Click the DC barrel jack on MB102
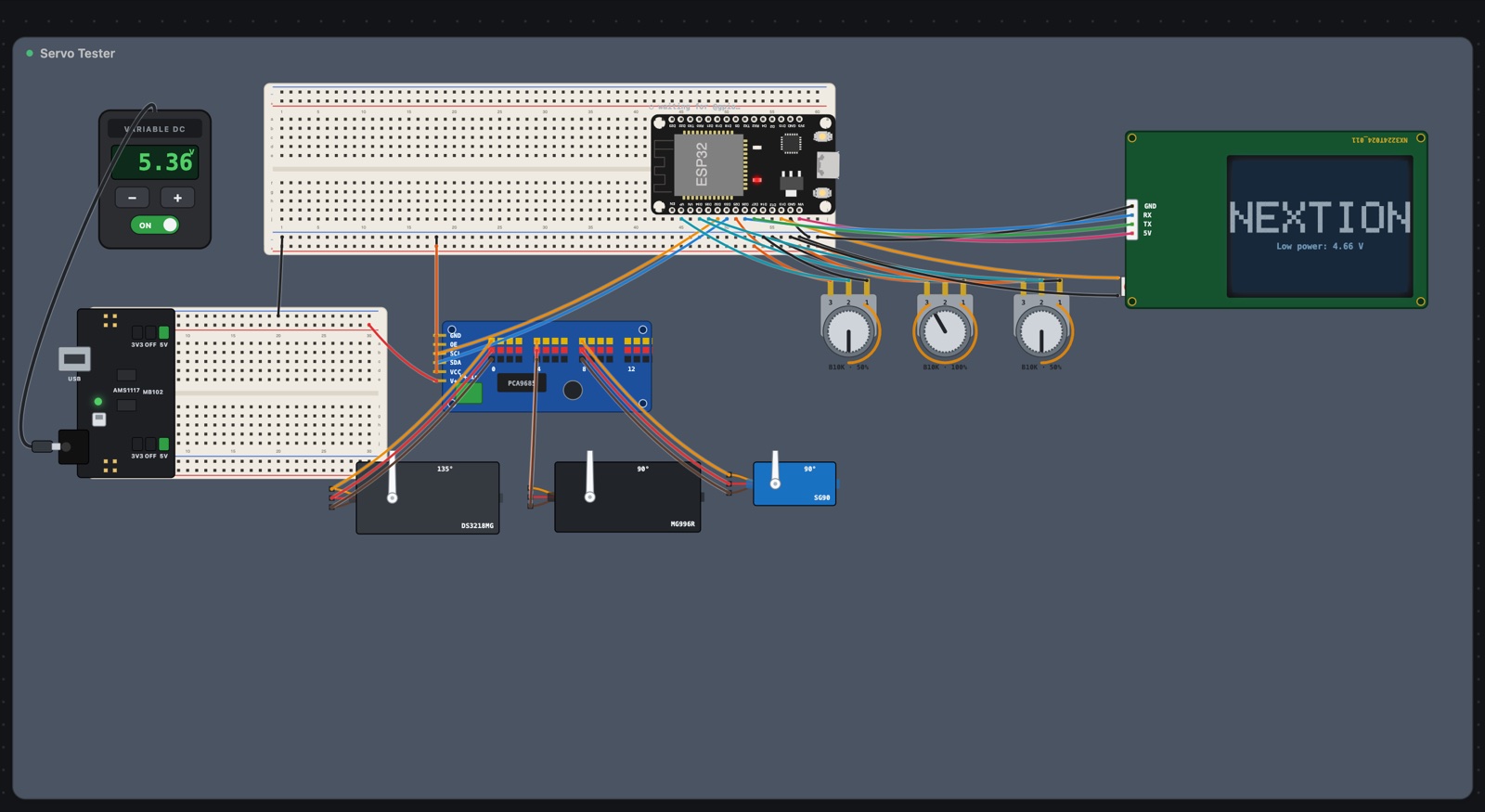1485x812 pixels. (72, 446)
